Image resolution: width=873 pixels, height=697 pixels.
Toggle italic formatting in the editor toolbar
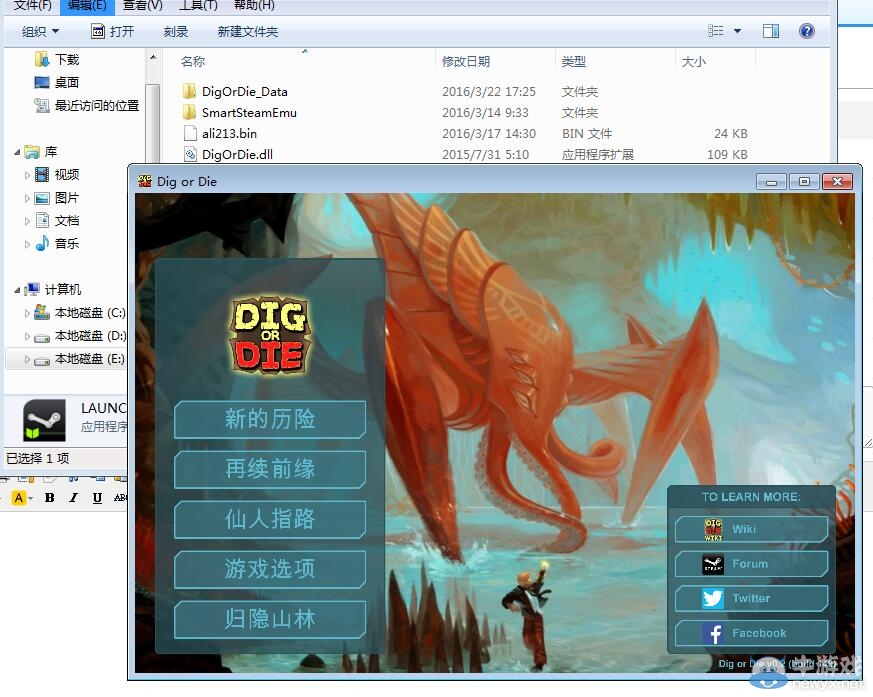click(73, 498)
